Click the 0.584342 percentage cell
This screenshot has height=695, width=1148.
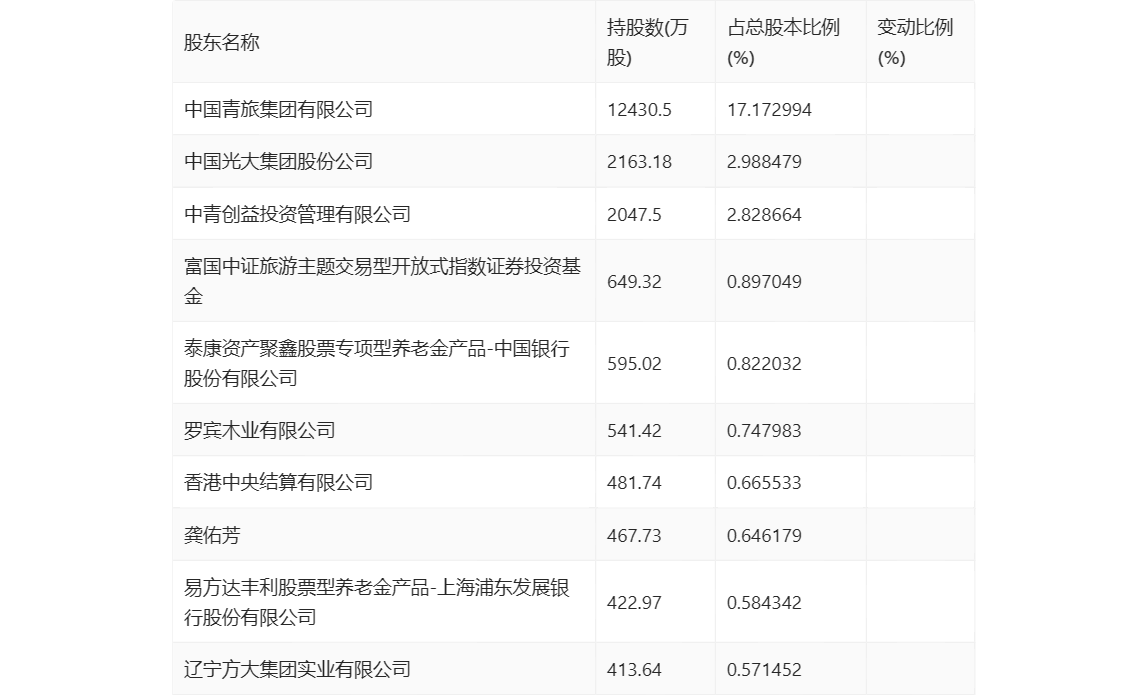(x=764, y=603)
